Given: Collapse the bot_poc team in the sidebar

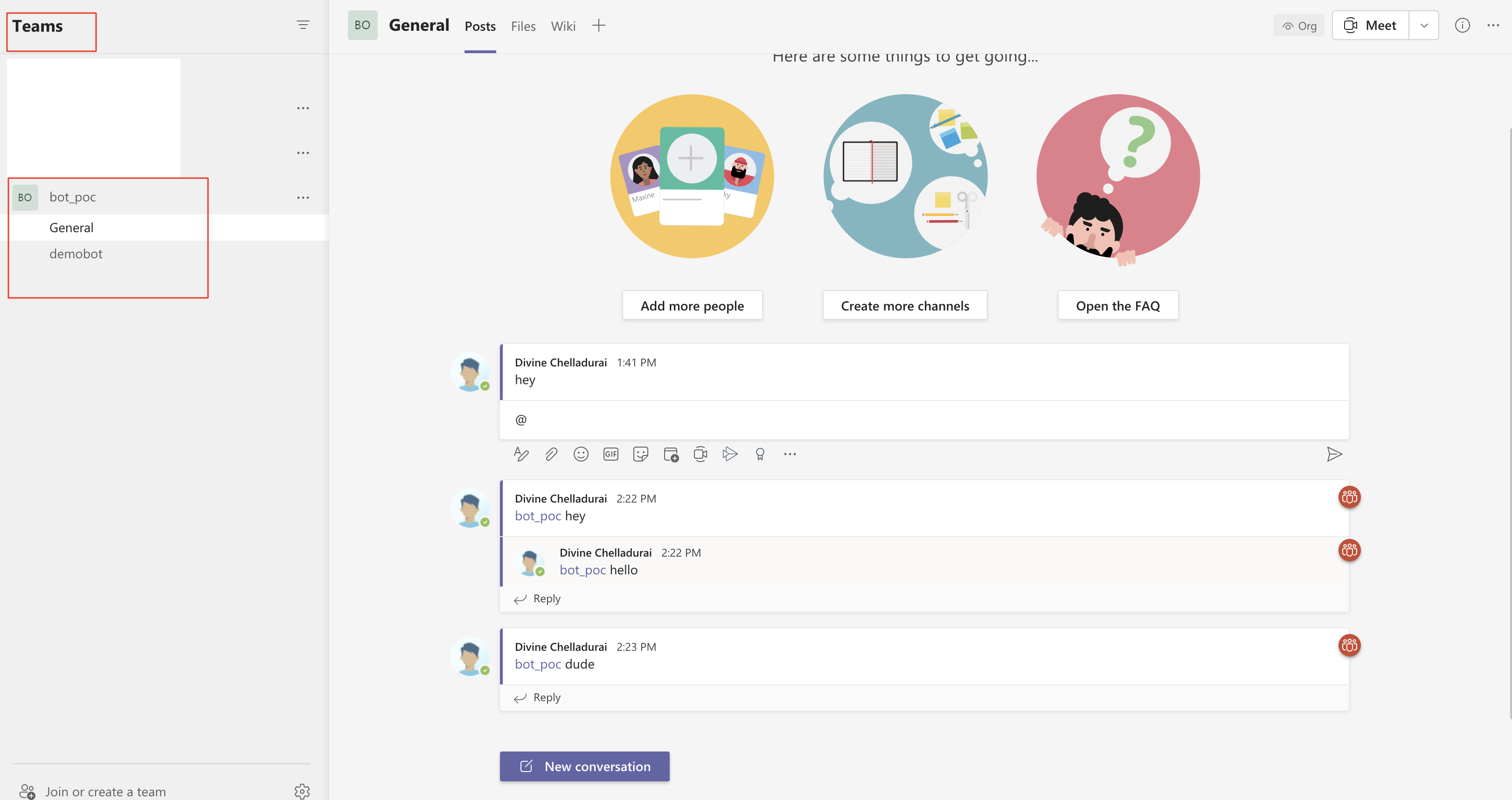Looking at the screenshot, I should point(73,197).
